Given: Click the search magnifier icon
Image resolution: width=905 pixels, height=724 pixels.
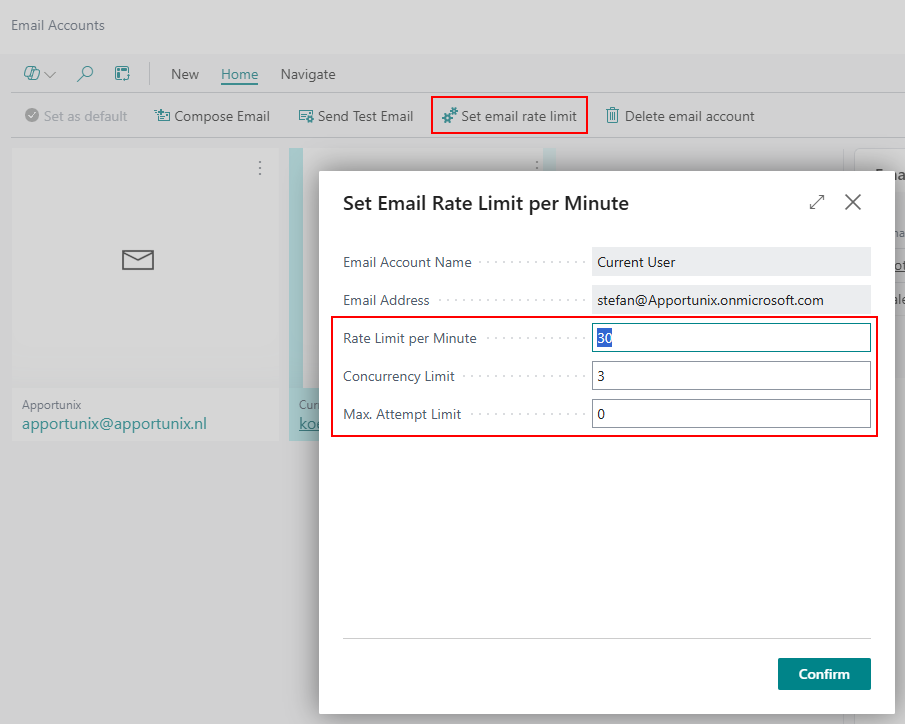Looking at the screenshot, I should (85, 74).
